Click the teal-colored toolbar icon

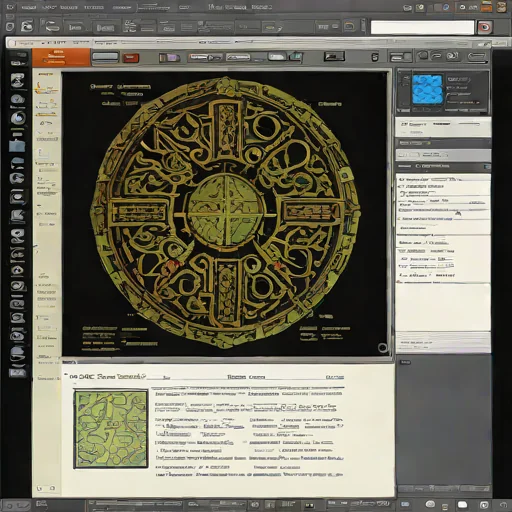click(x=296, y=57)
